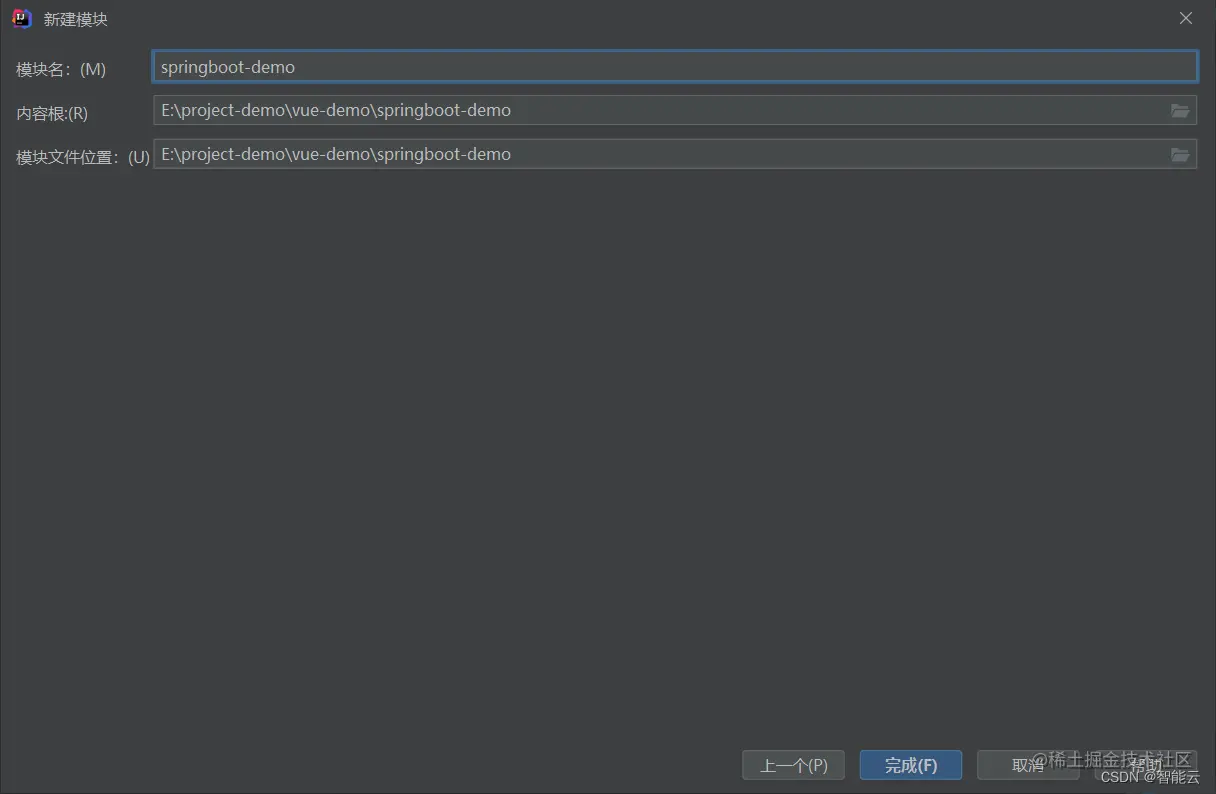Click the 内容根 label

coord(52,113)
